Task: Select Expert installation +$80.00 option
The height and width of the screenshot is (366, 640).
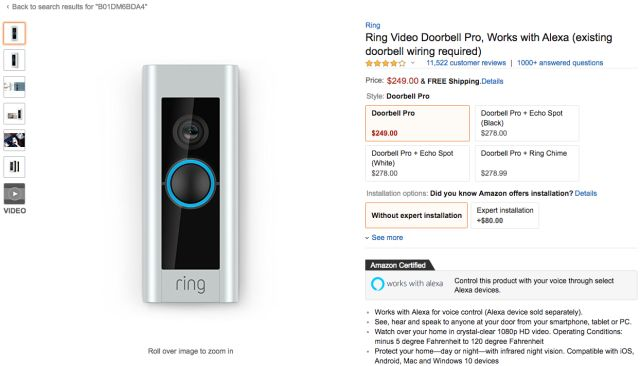Action: (504, 215)
